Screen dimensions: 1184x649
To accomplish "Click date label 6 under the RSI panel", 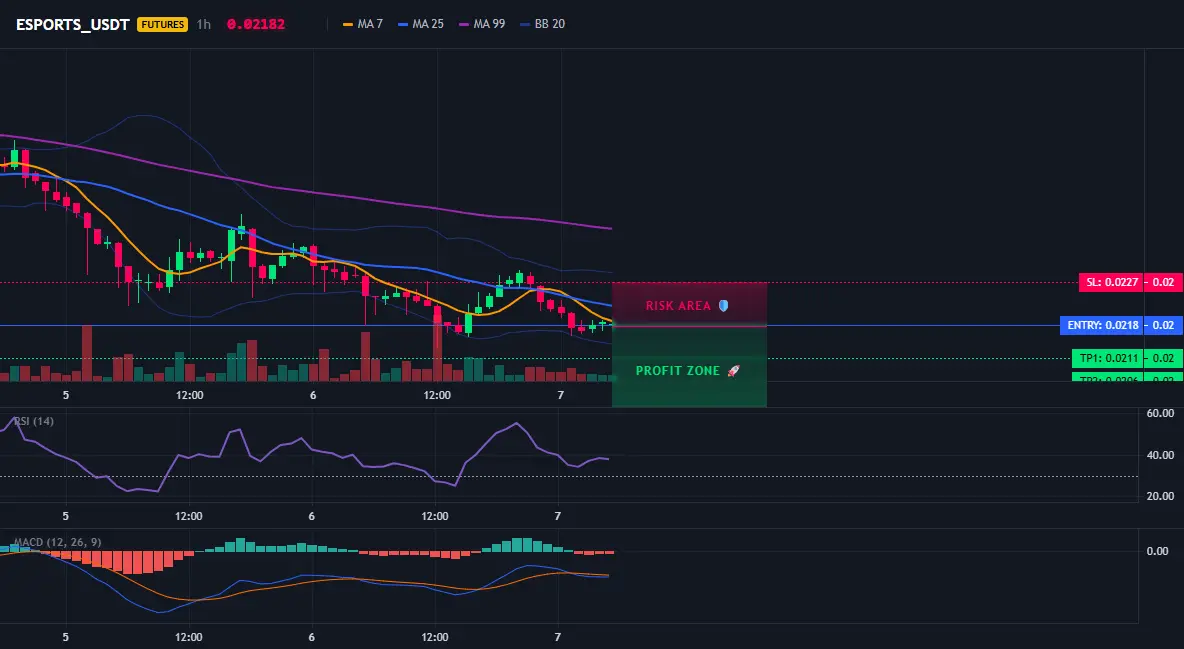I will (312, 516).
